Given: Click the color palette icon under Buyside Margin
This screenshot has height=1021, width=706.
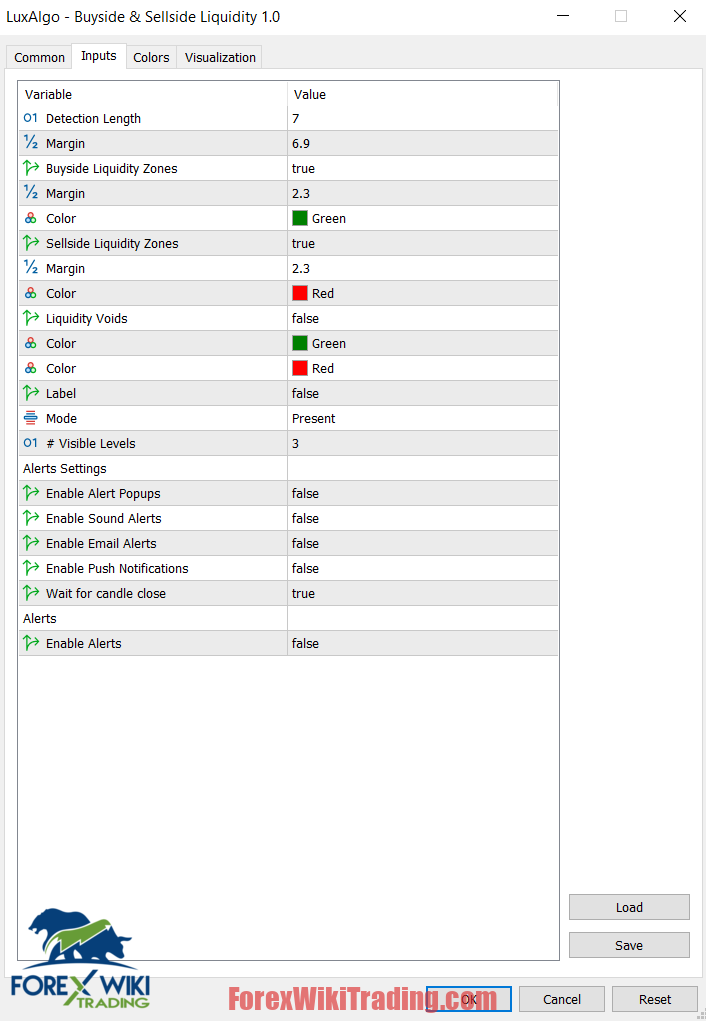Looking at the screenshot, I should click(31, 218).
